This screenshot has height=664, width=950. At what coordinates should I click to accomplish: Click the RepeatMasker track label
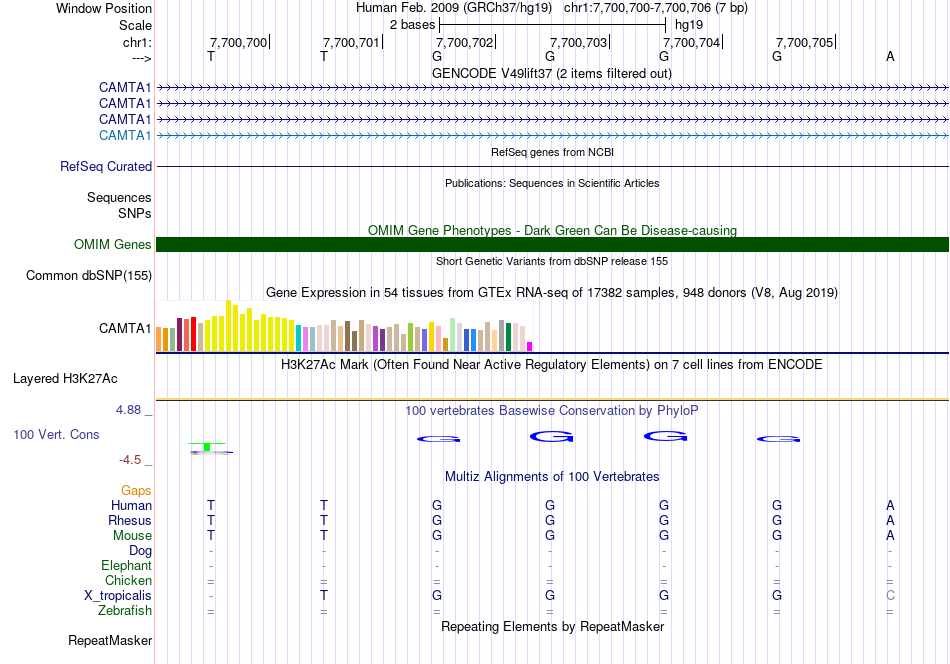[110, 640]
